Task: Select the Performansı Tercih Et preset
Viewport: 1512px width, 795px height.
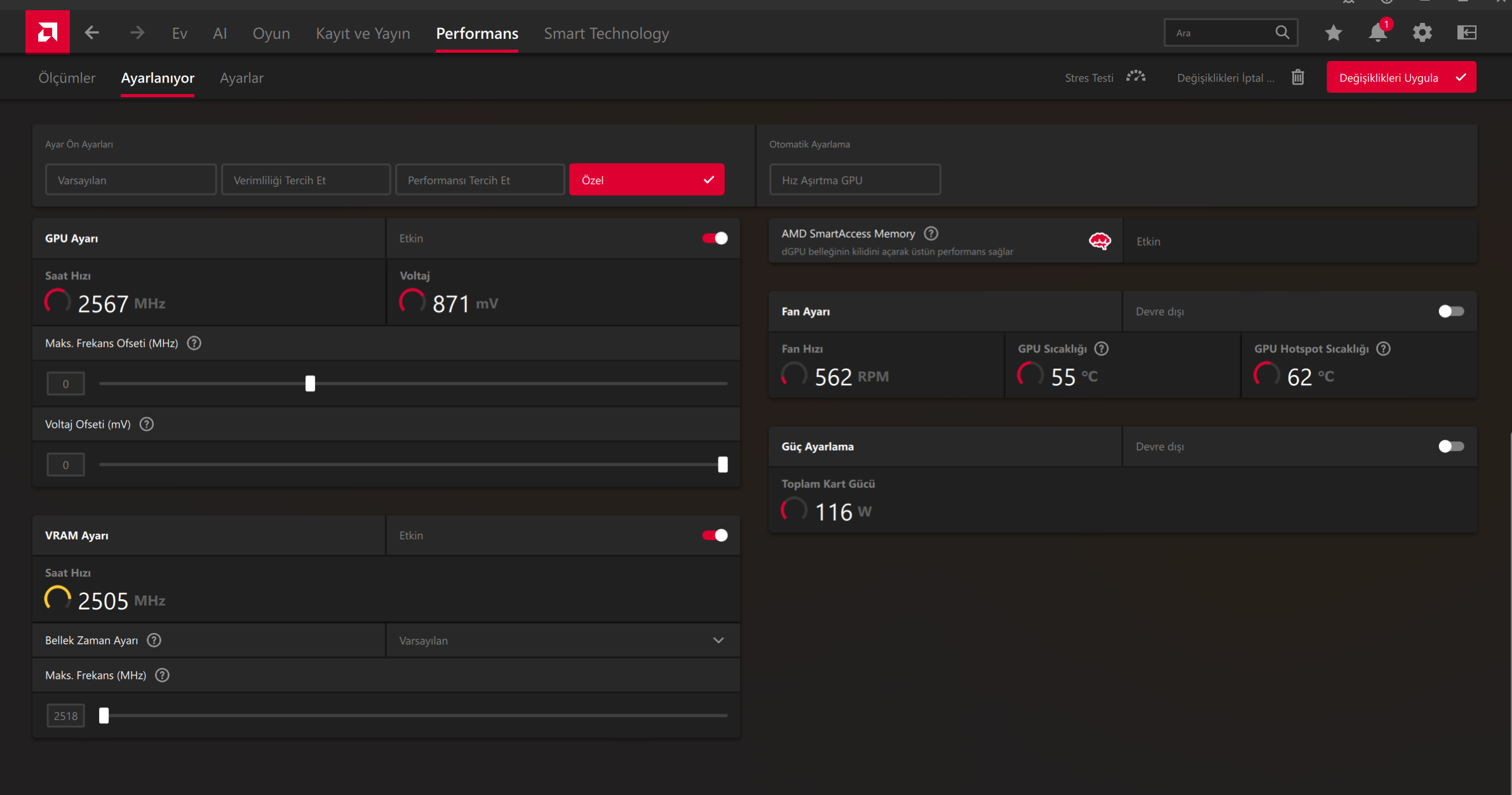Action: [480, 180]
